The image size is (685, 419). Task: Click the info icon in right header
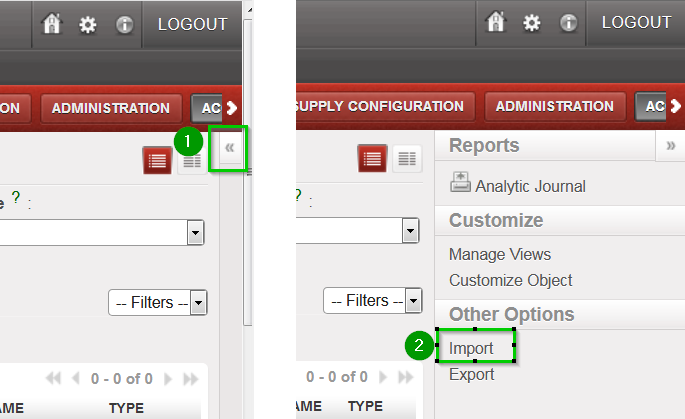(568, 23)
